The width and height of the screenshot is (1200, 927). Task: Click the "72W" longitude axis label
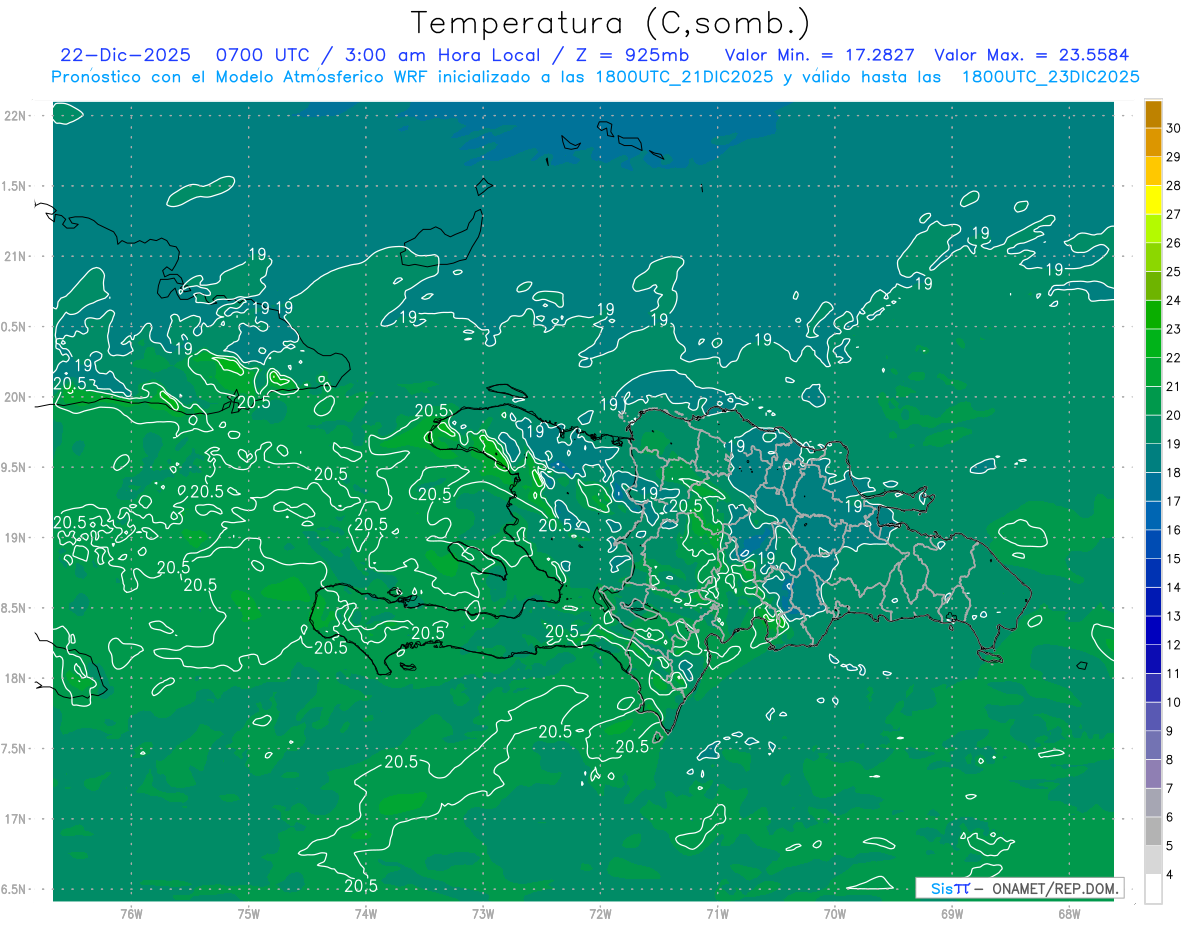(x=600, y=914)
